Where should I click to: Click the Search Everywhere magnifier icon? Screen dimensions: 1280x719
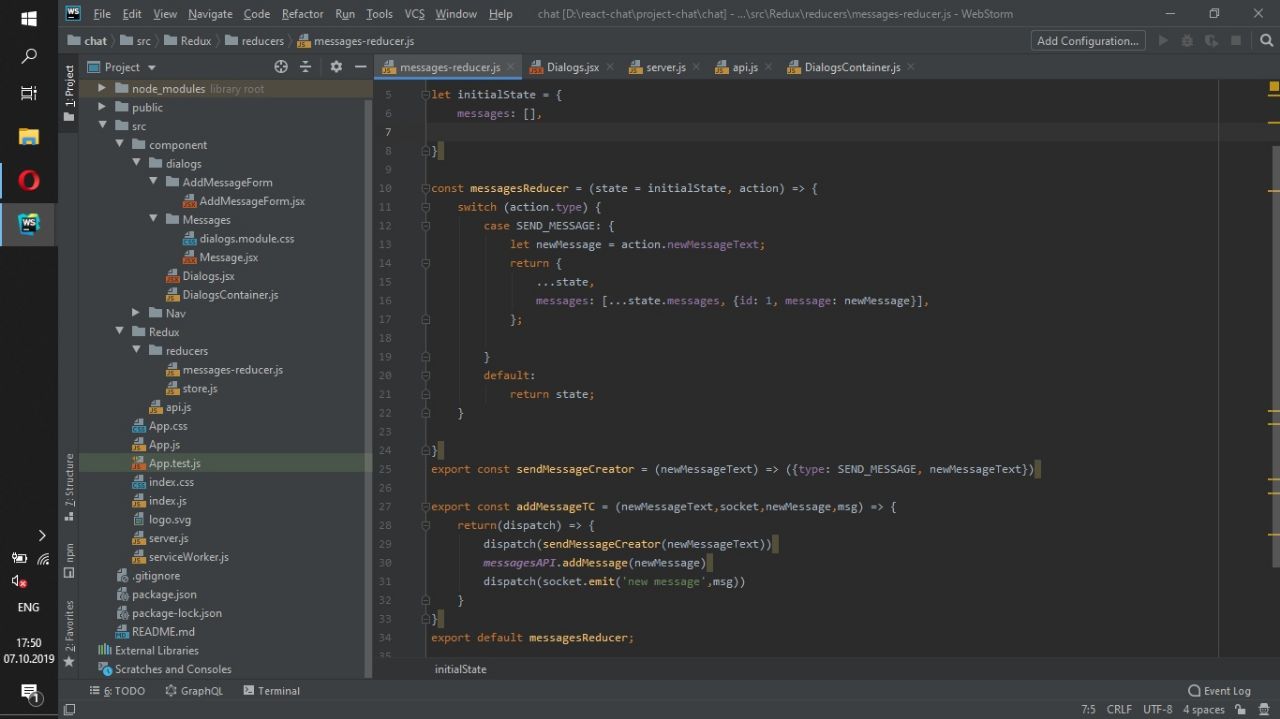coord(1266,41)
